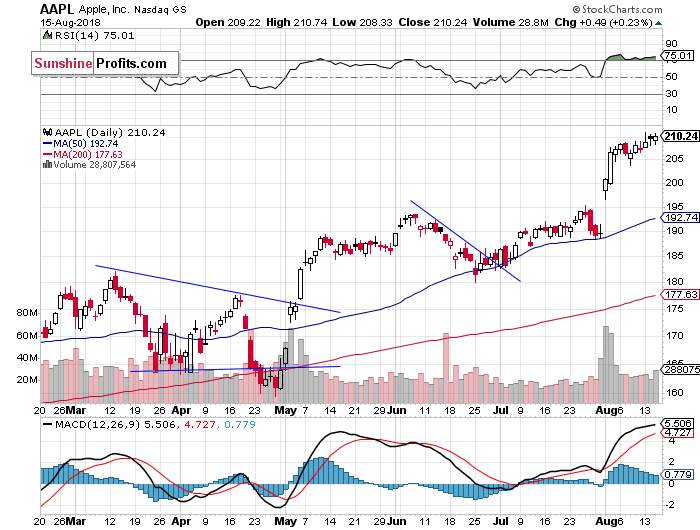Viewport: 700px width, 530px height.
Task: Click the 80M volume axis label
Action: 27,313
